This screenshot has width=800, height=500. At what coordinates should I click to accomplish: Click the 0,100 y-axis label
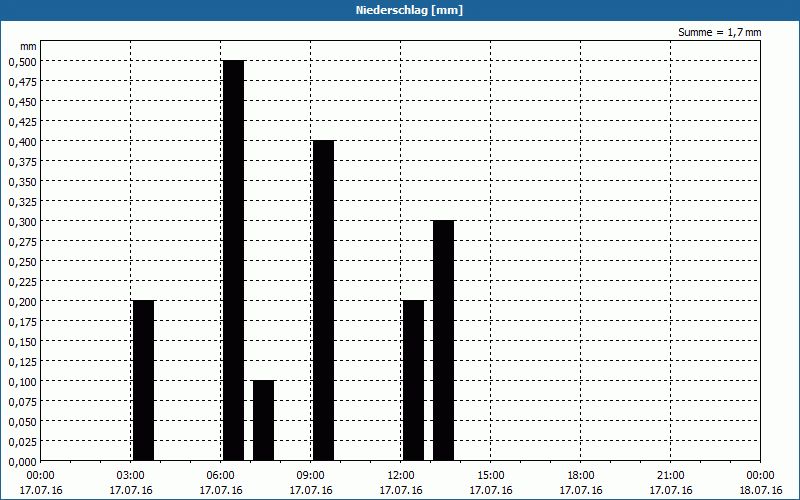click(x=22, y=382)
